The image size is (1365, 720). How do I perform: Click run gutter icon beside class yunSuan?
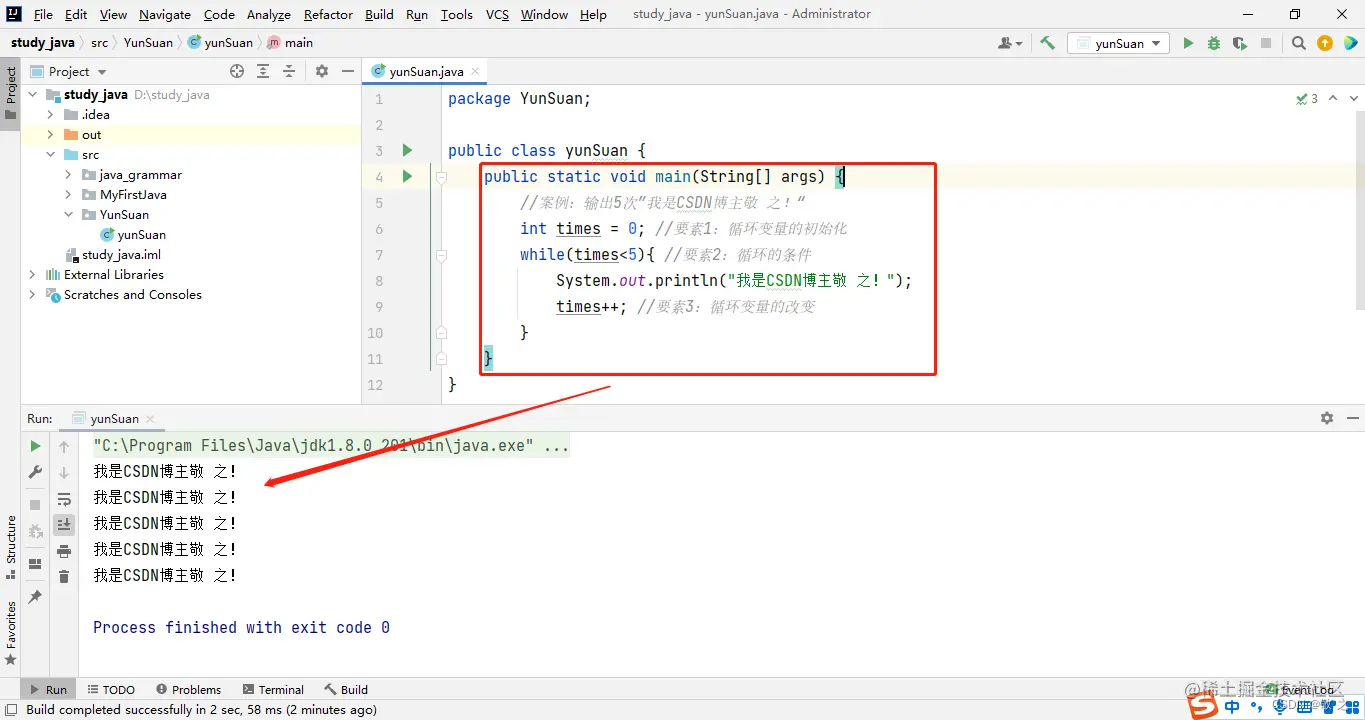click(407, 150)
